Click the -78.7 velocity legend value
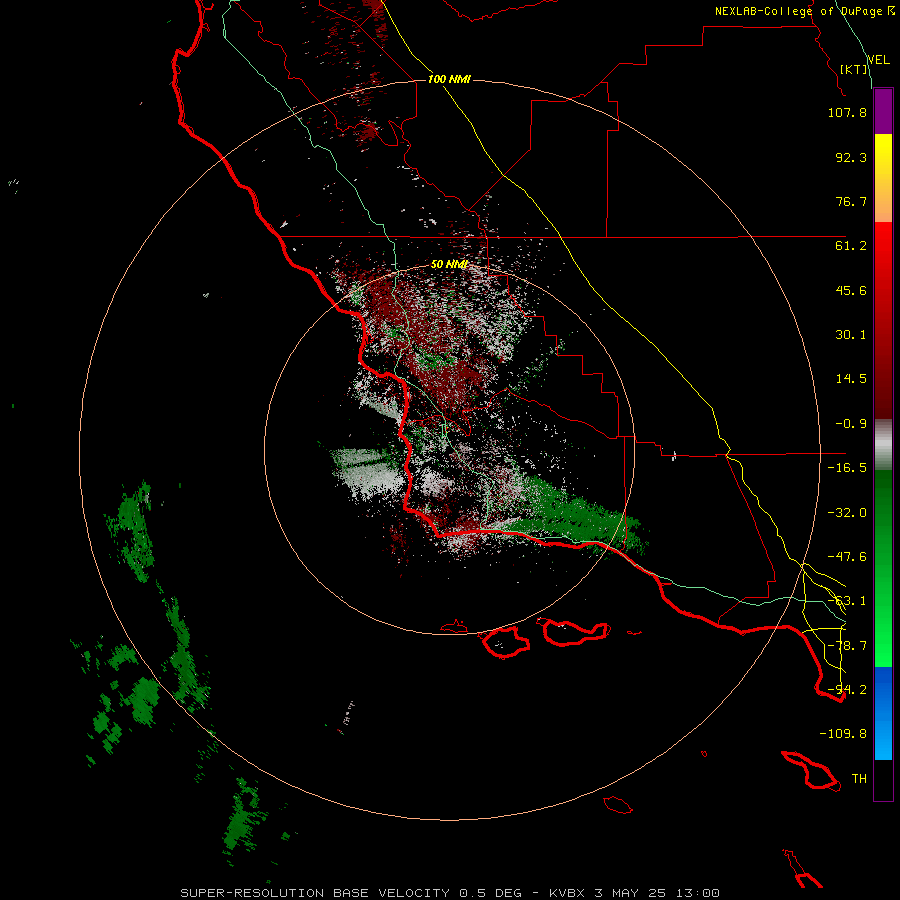Screen dimensions: 900x900 pos(847,646)
